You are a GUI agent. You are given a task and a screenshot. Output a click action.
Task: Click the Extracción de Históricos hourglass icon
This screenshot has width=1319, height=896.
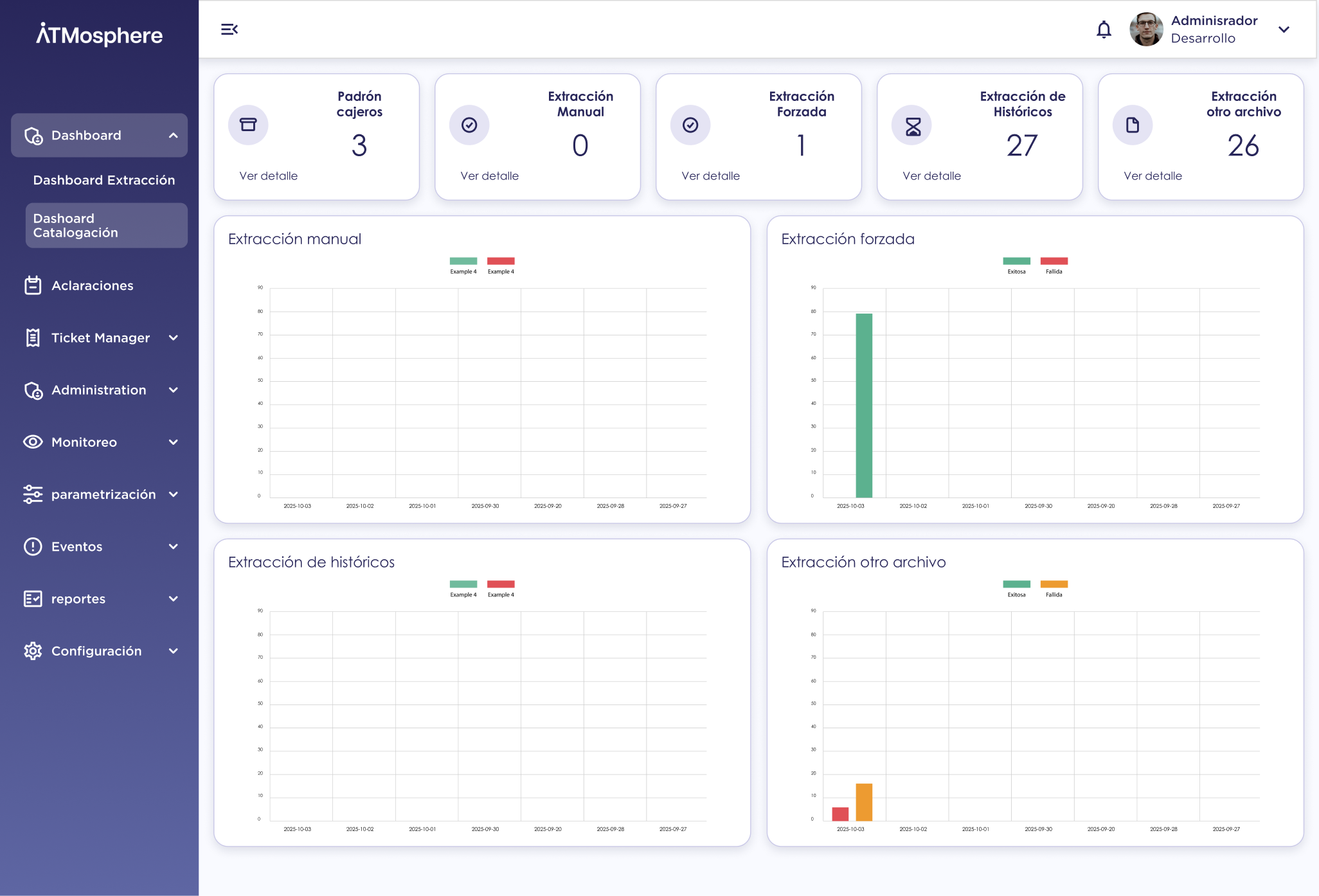point(911,125)
